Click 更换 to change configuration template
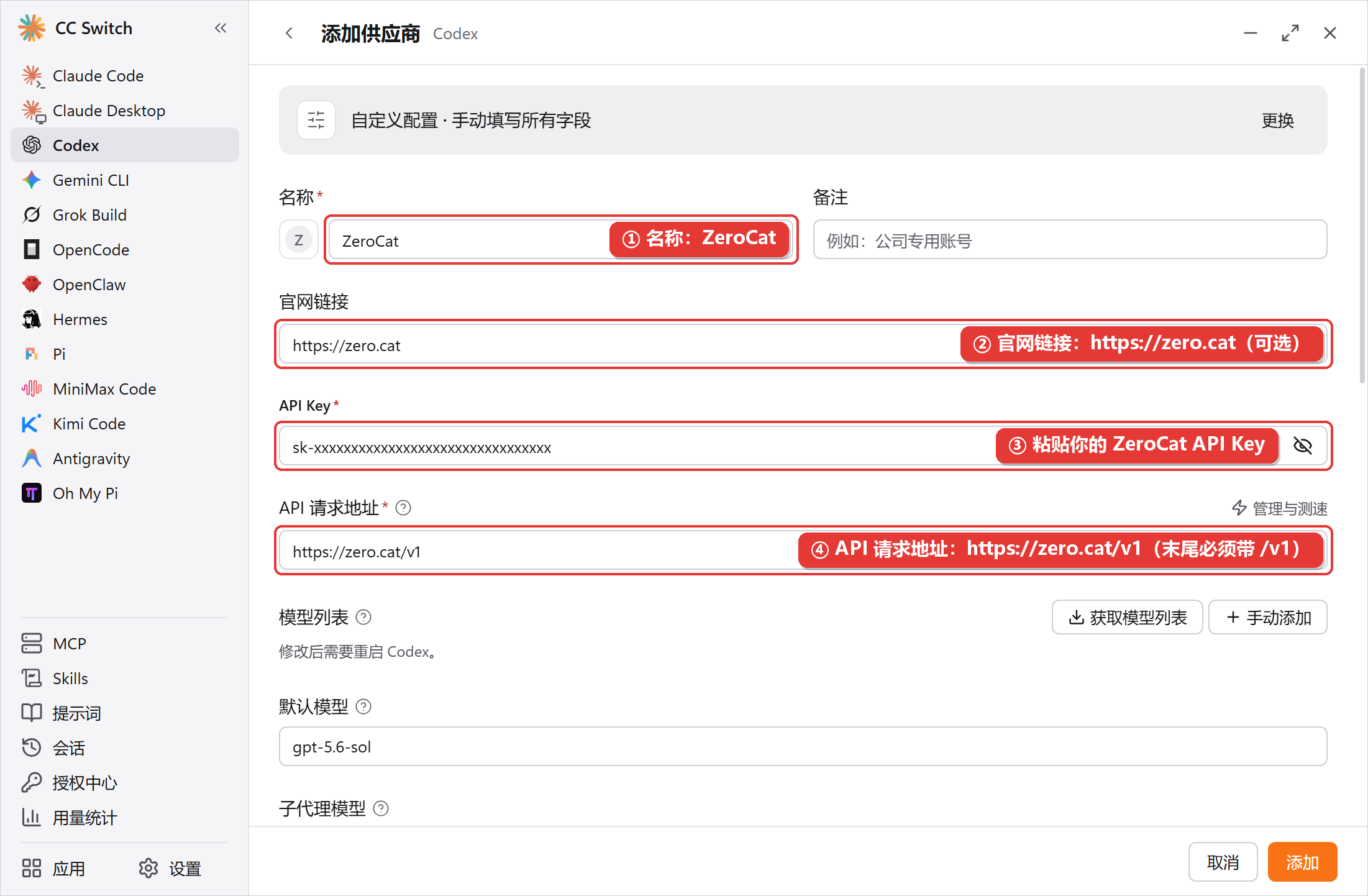This screenshot has height=896, width=1368. [1277, 120]
